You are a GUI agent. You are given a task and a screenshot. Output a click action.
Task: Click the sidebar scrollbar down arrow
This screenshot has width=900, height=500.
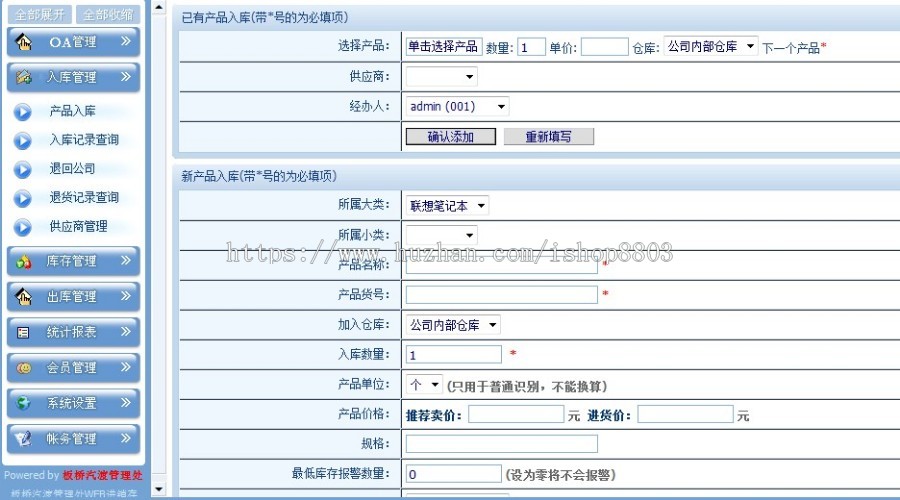point(159,490)
